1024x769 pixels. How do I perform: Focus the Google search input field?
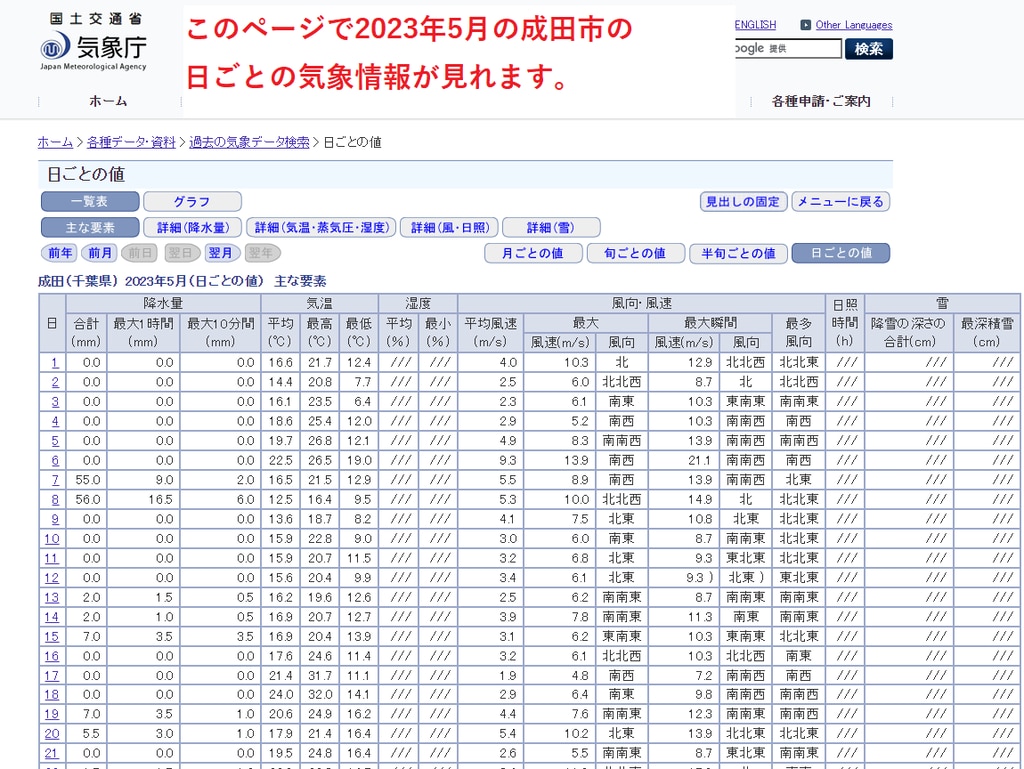pos(788,48)
